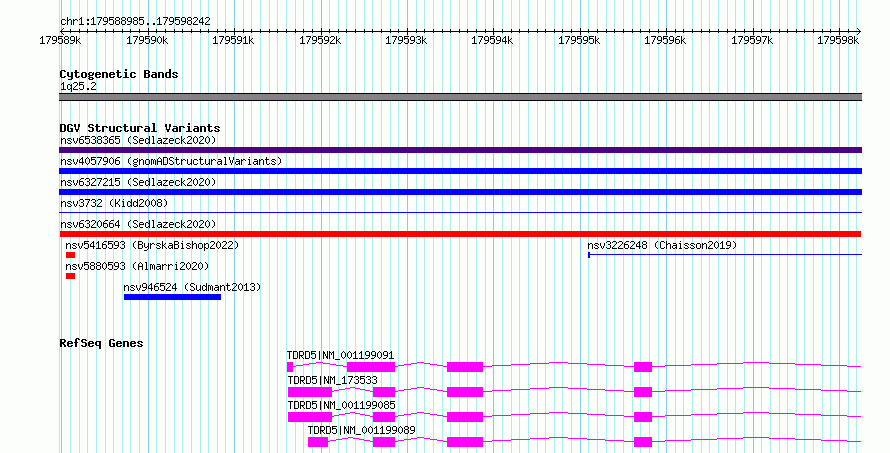This screenshot has height=453, width=890.
Task: Click the nsv6538365 (Sedlazeck2020) label
Action: (138, 140)
